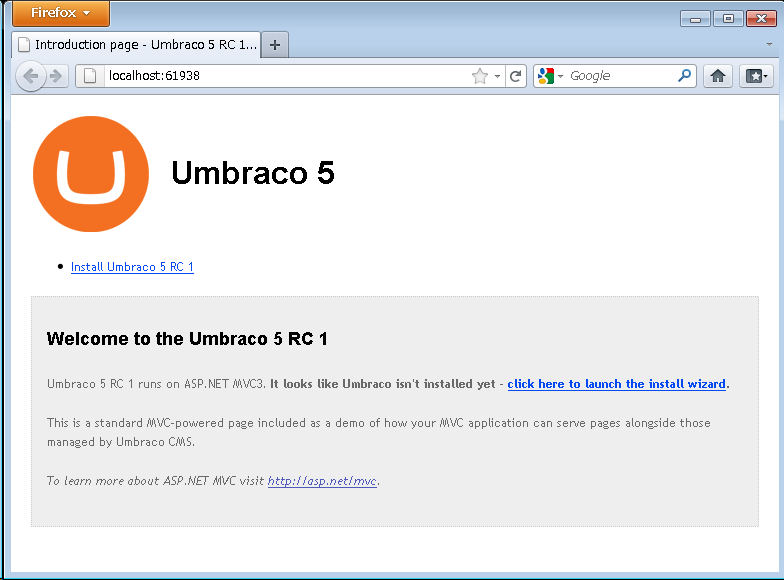
Task: Go to the home page icon
Action: pyautogui.click(x=718, y=76)
